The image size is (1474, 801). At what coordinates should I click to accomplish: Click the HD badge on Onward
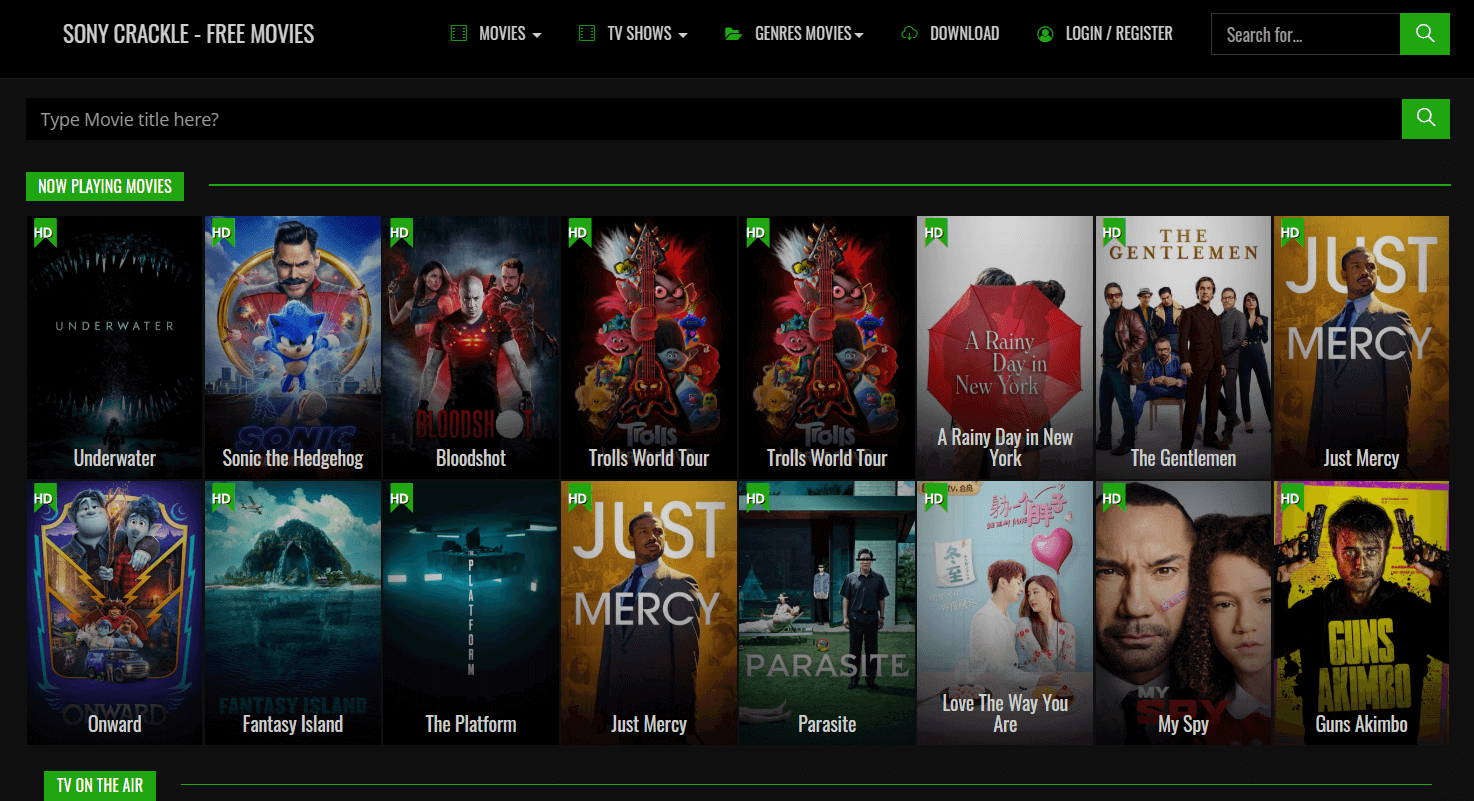click(44, 497)
